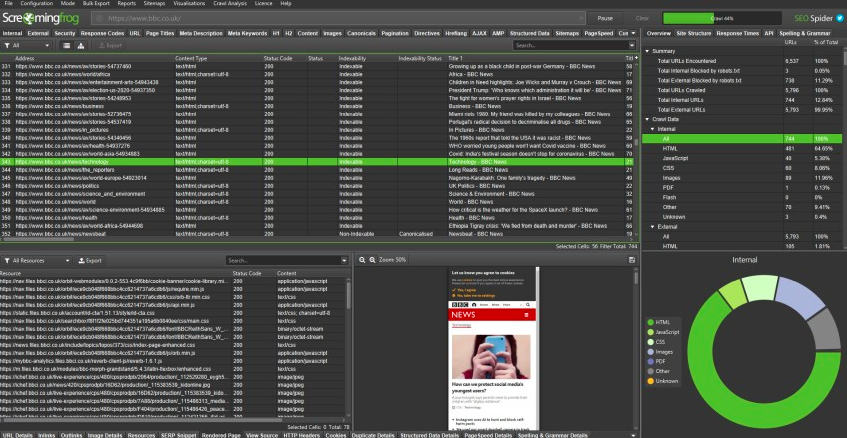Click the main table horizontal scrollbar

pos(38,239)
